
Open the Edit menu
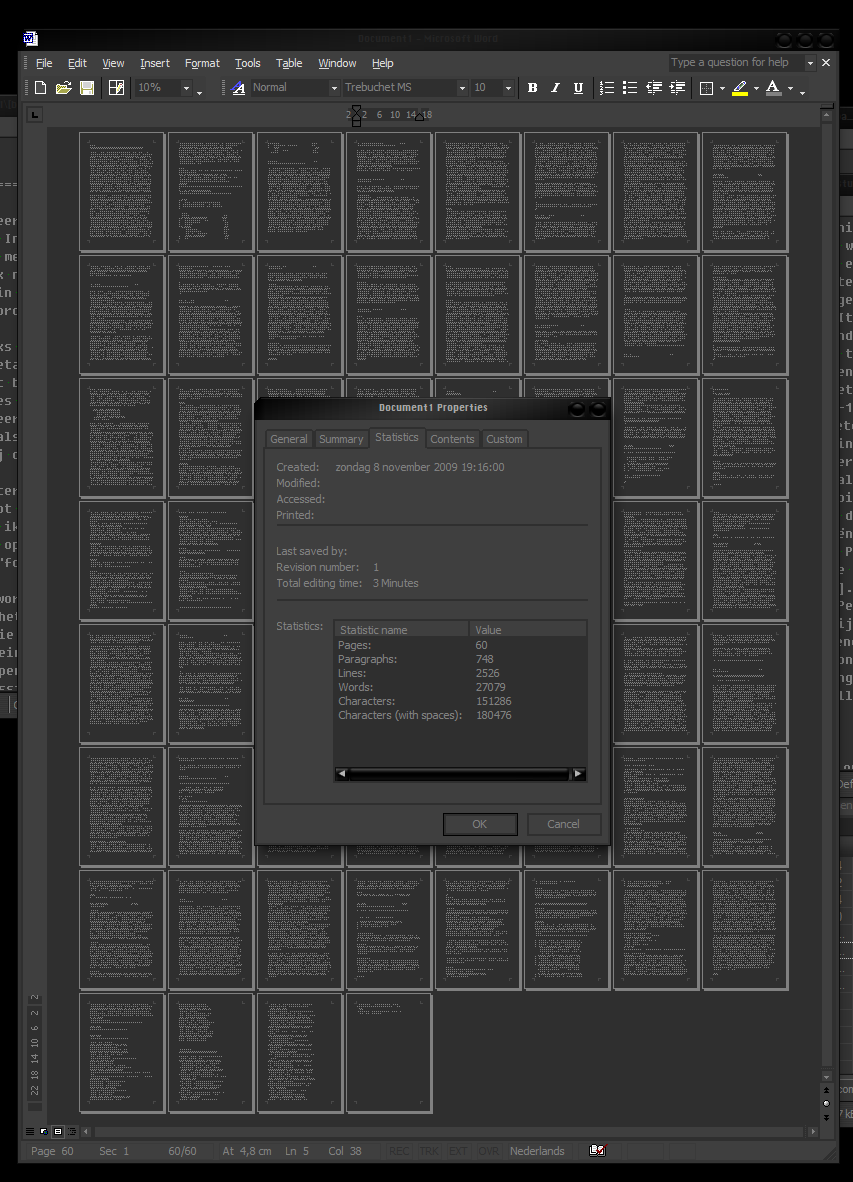click(77, 63)
